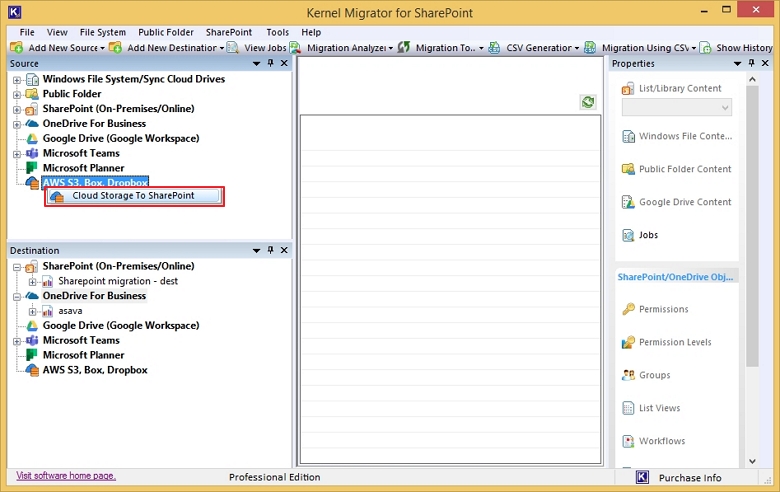Expand the asava node in Destination

[32, 311]
